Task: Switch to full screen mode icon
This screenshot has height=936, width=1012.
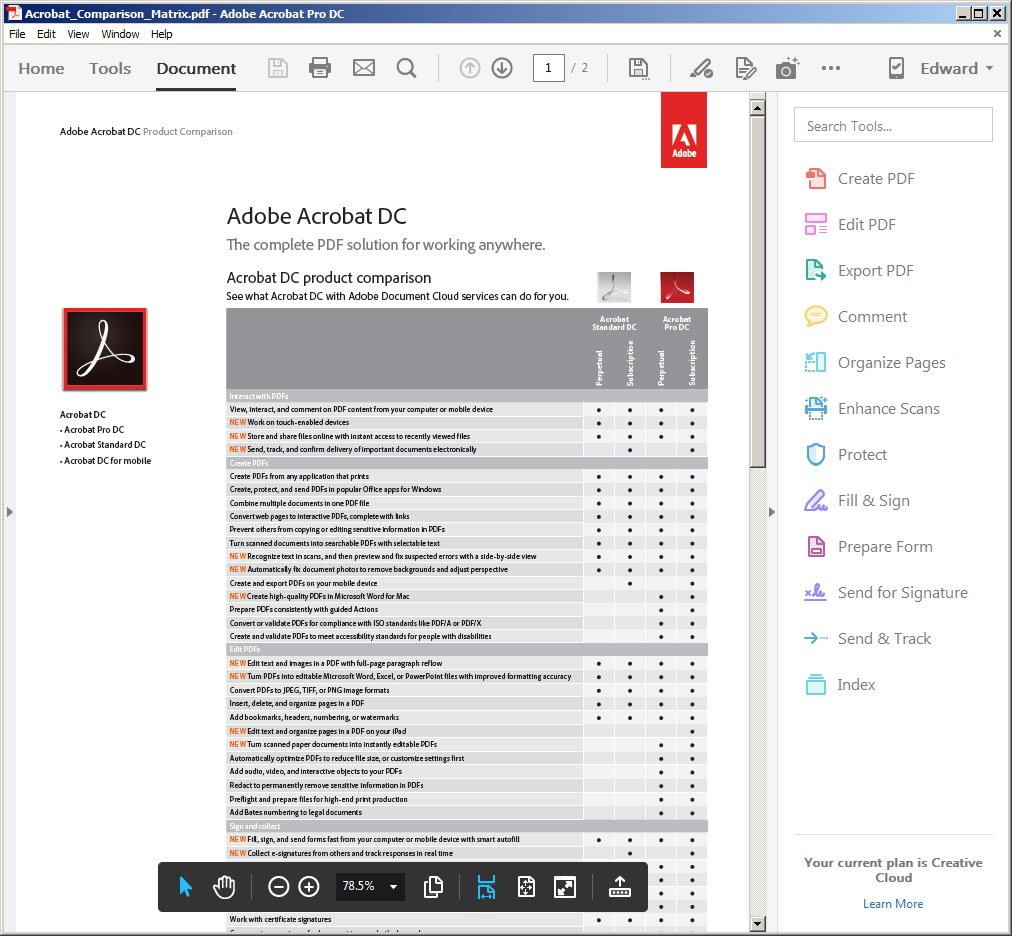Action: coord(565,887)
